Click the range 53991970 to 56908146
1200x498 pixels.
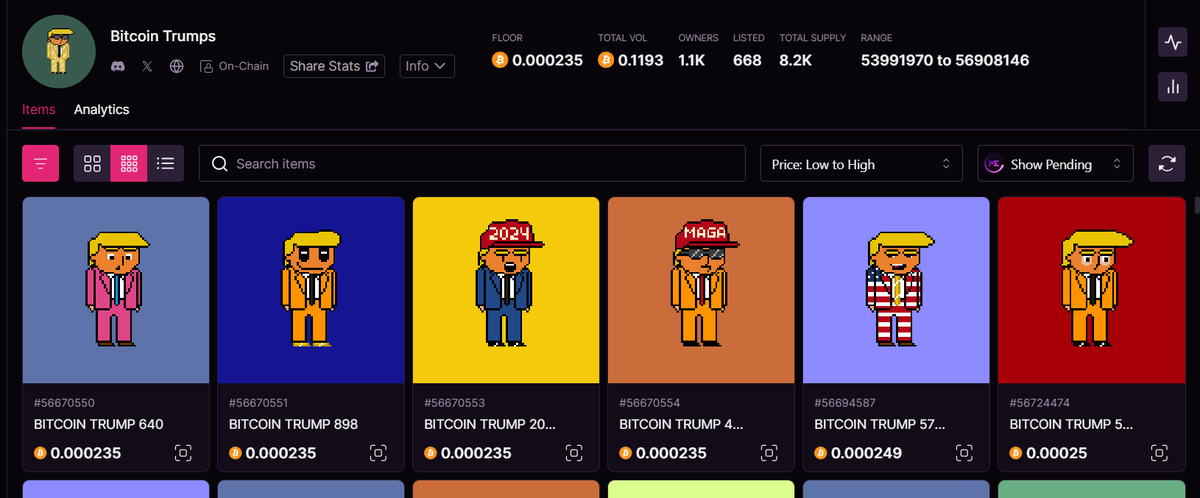pos(945,60)
